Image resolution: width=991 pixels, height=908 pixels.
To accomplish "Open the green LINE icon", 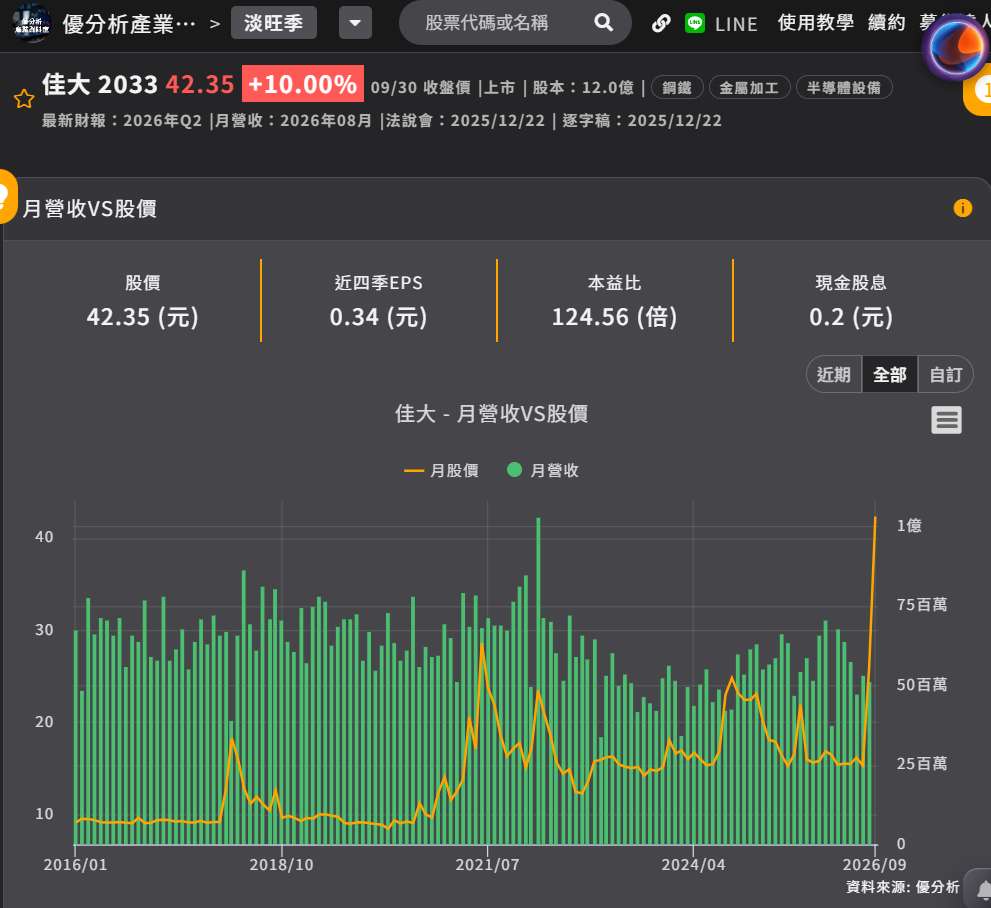I will (x=695, y=23).
